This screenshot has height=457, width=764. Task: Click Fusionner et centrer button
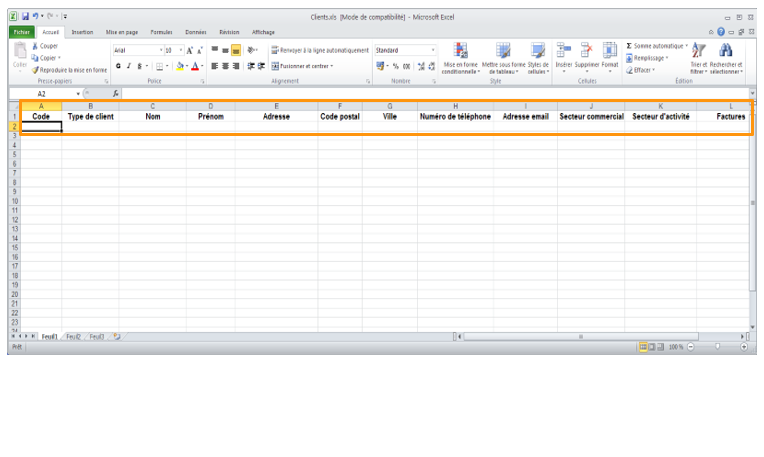pyautogui.click(x=304, y=66)
